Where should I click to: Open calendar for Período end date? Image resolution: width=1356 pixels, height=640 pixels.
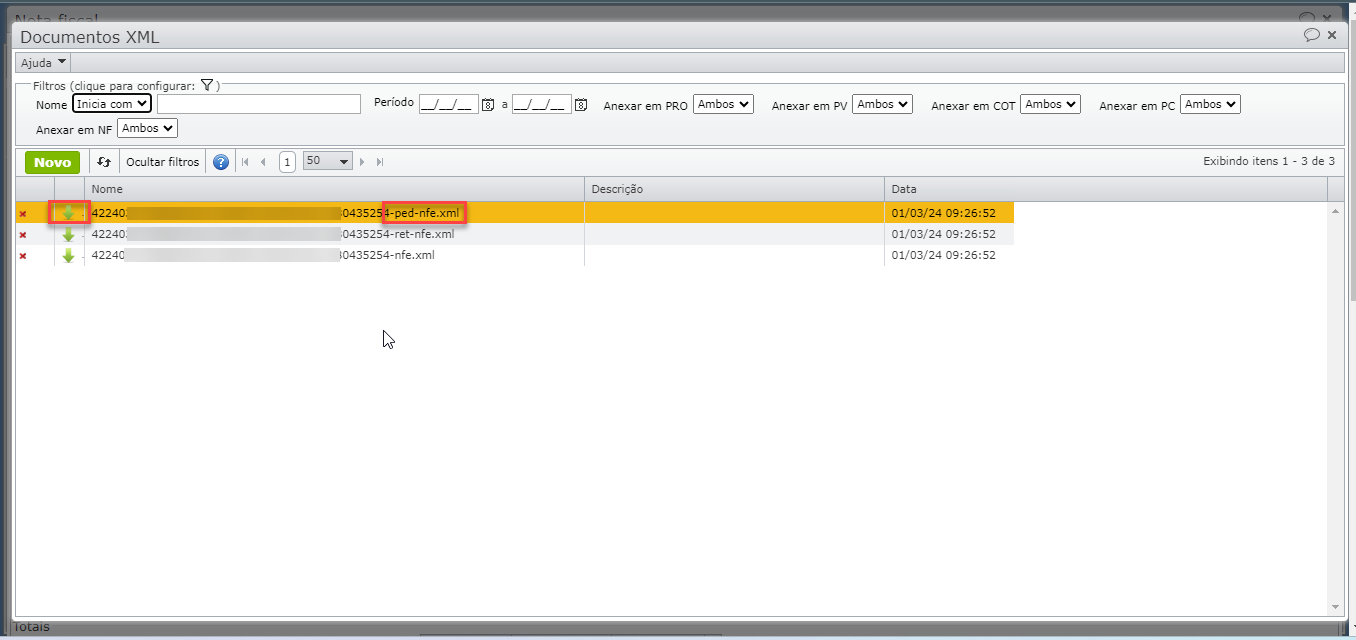581,104
